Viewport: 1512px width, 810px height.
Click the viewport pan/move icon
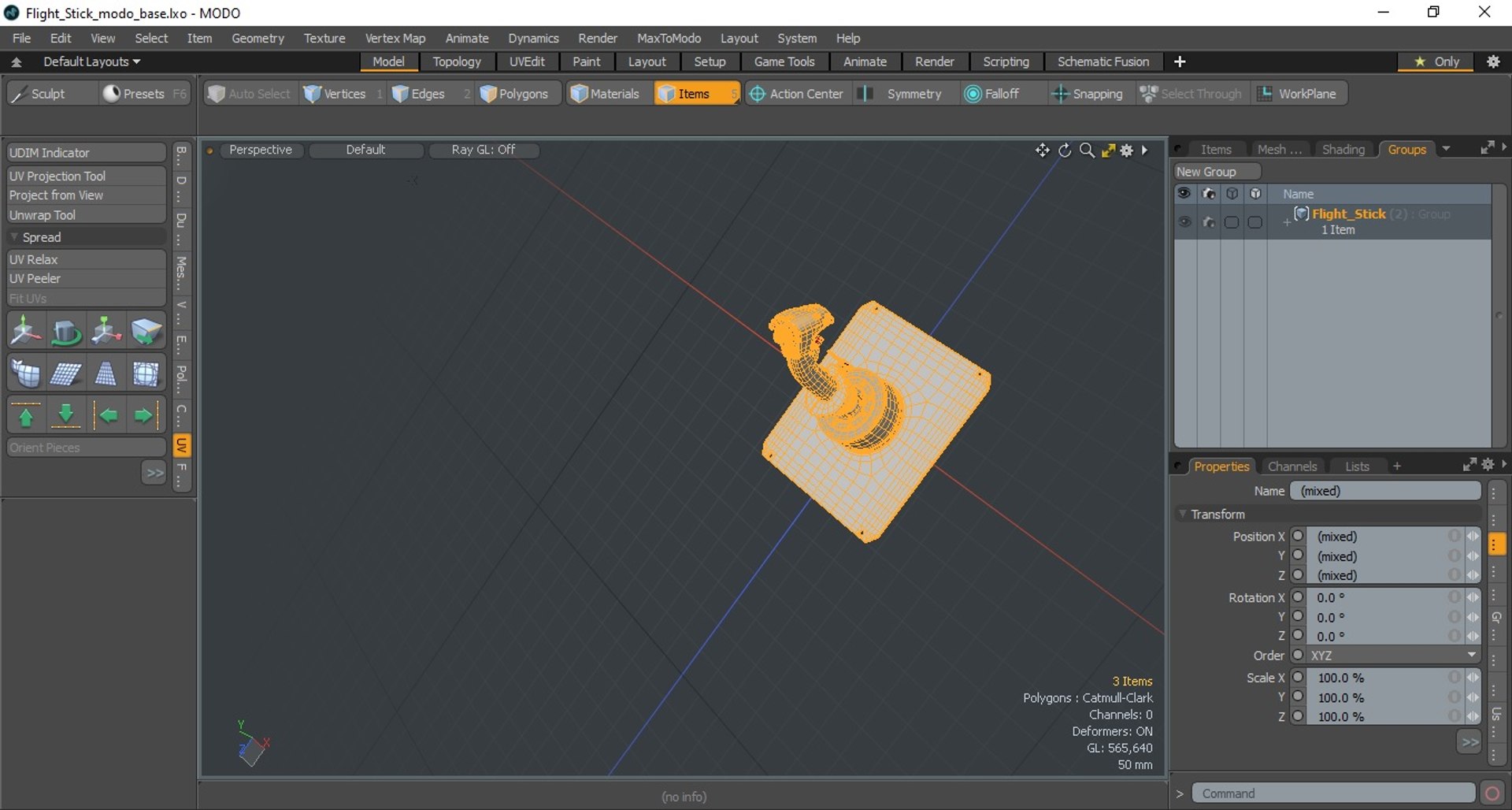click(x=1042, y=150)
